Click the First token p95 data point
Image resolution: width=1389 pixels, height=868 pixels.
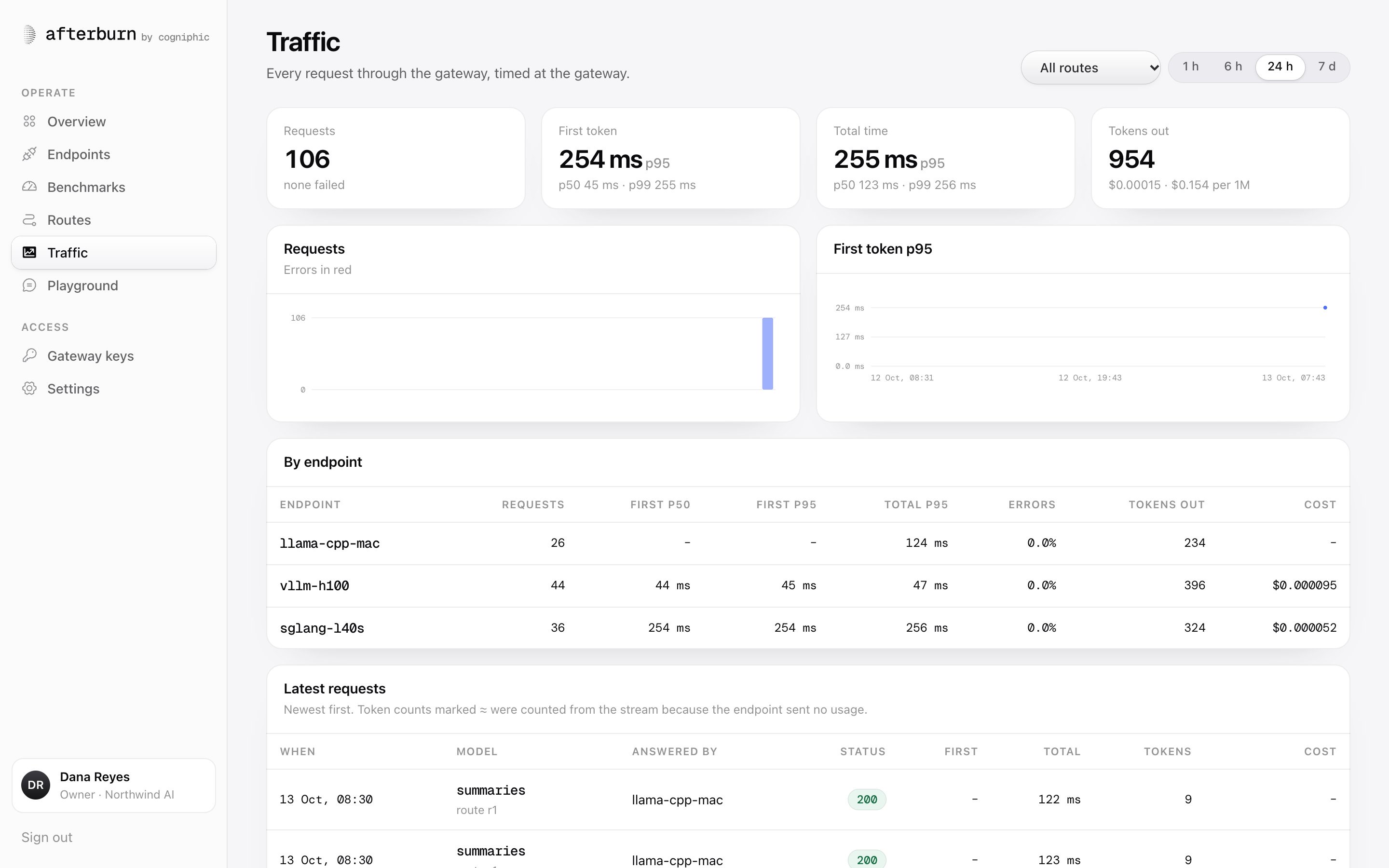pos(1325,308)
